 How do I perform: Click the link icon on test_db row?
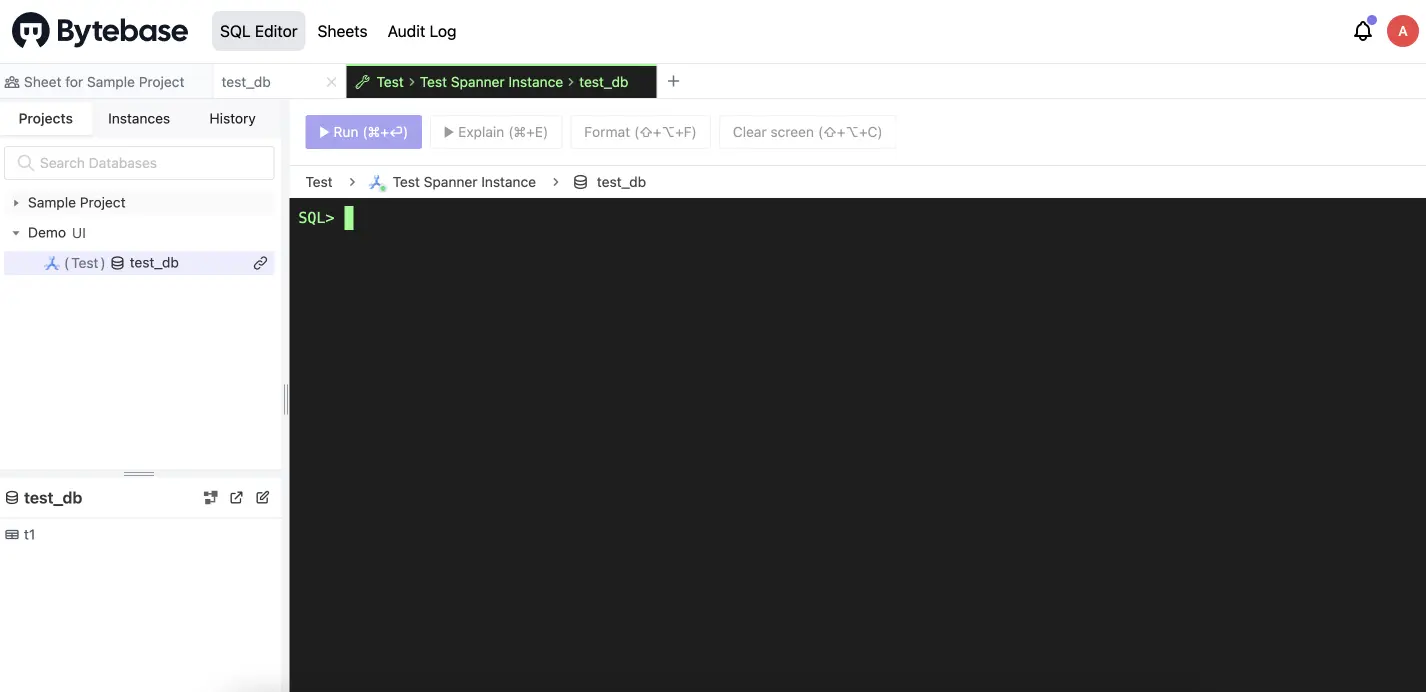pyautogui.click(x=260, y=263)
